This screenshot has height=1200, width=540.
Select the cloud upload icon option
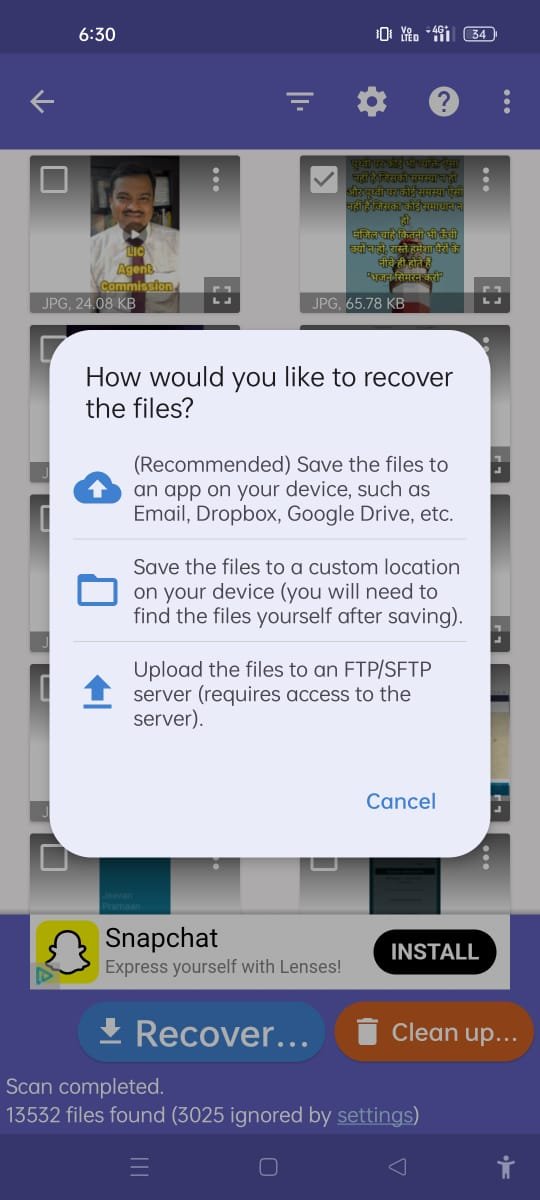tap(97, 489)
